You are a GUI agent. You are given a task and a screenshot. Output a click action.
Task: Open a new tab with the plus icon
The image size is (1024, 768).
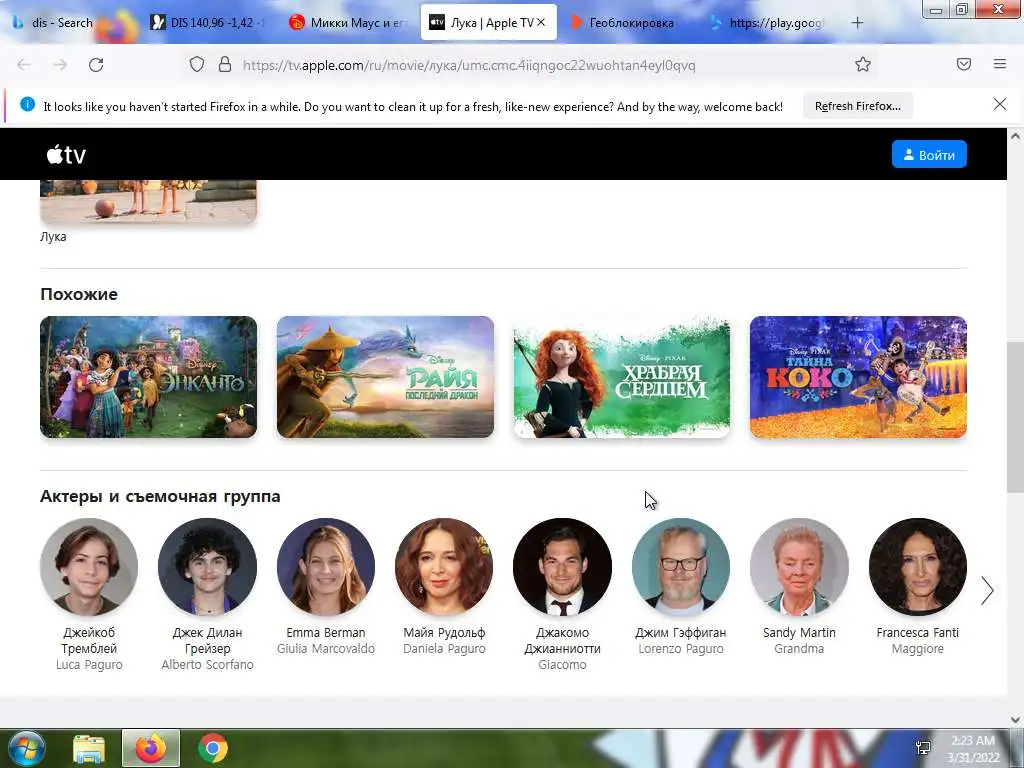click(x=857, y=23)
